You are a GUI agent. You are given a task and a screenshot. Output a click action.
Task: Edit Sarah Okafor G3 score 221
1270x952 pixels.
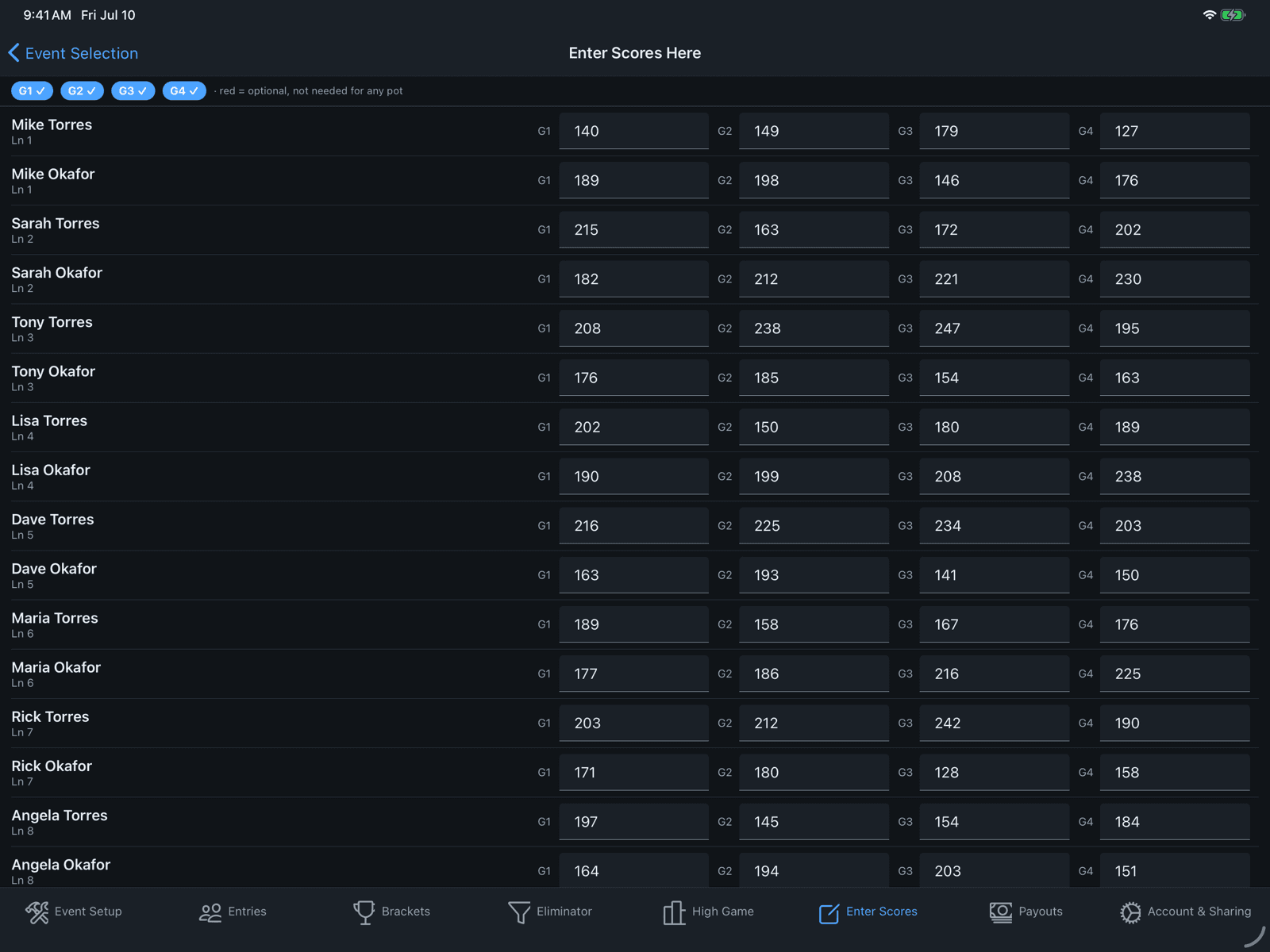pyautogui.click(x=994, y=278)
